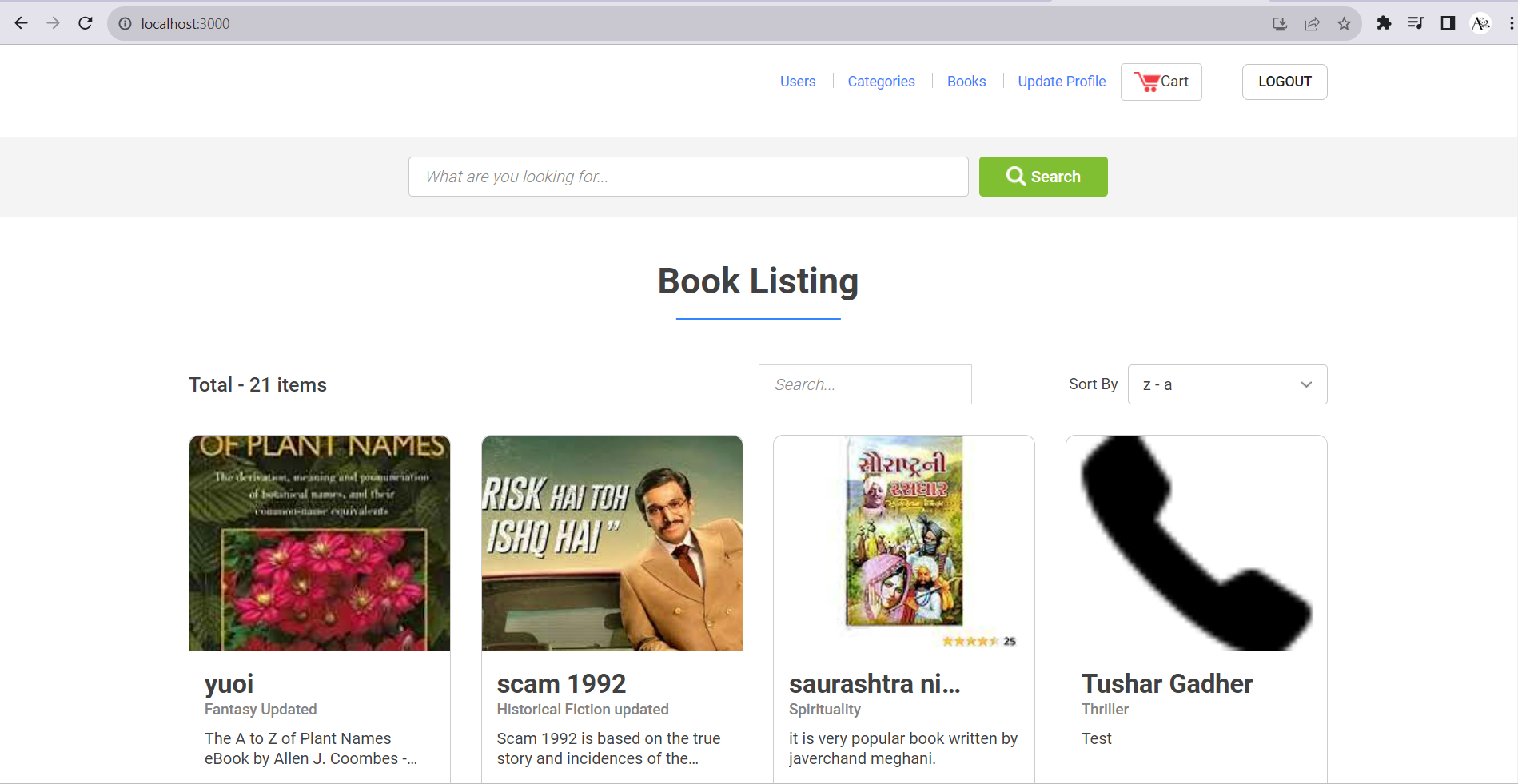Open the browser profile avatar
The width and height of the screenshot is (1518, 784).
pos(1480,23)
